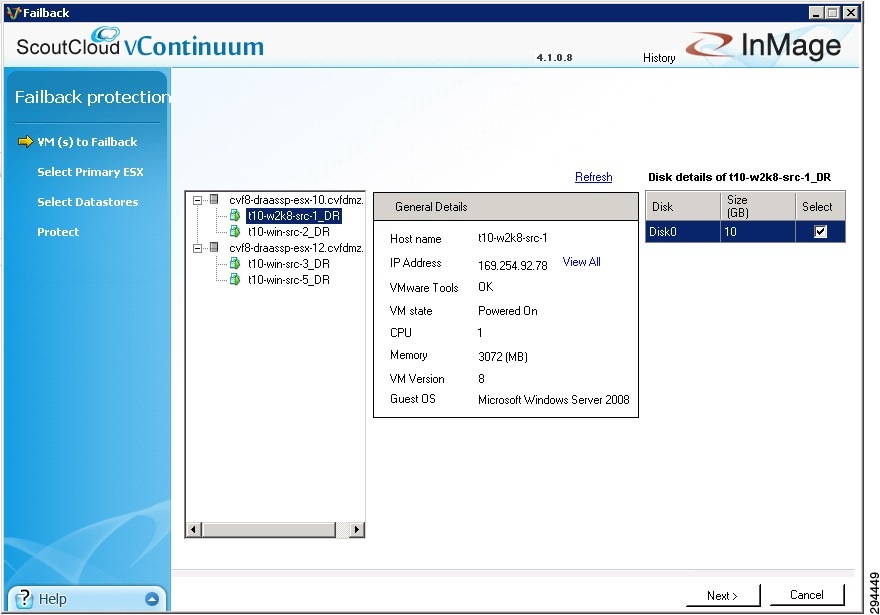Image resolution: width=880 pixels, height=615 pixels.
Task: Click the Size (GB) column header
Action: (x=758, y=206)
